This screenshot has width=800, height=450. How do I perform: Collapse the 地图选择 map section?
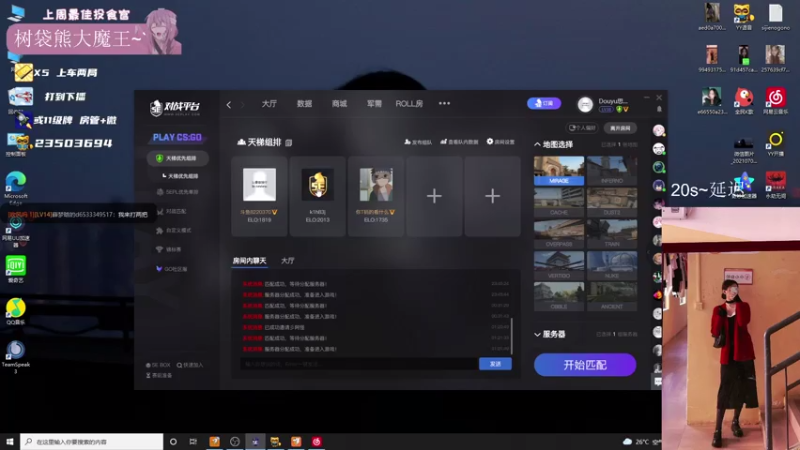(554, 145)
